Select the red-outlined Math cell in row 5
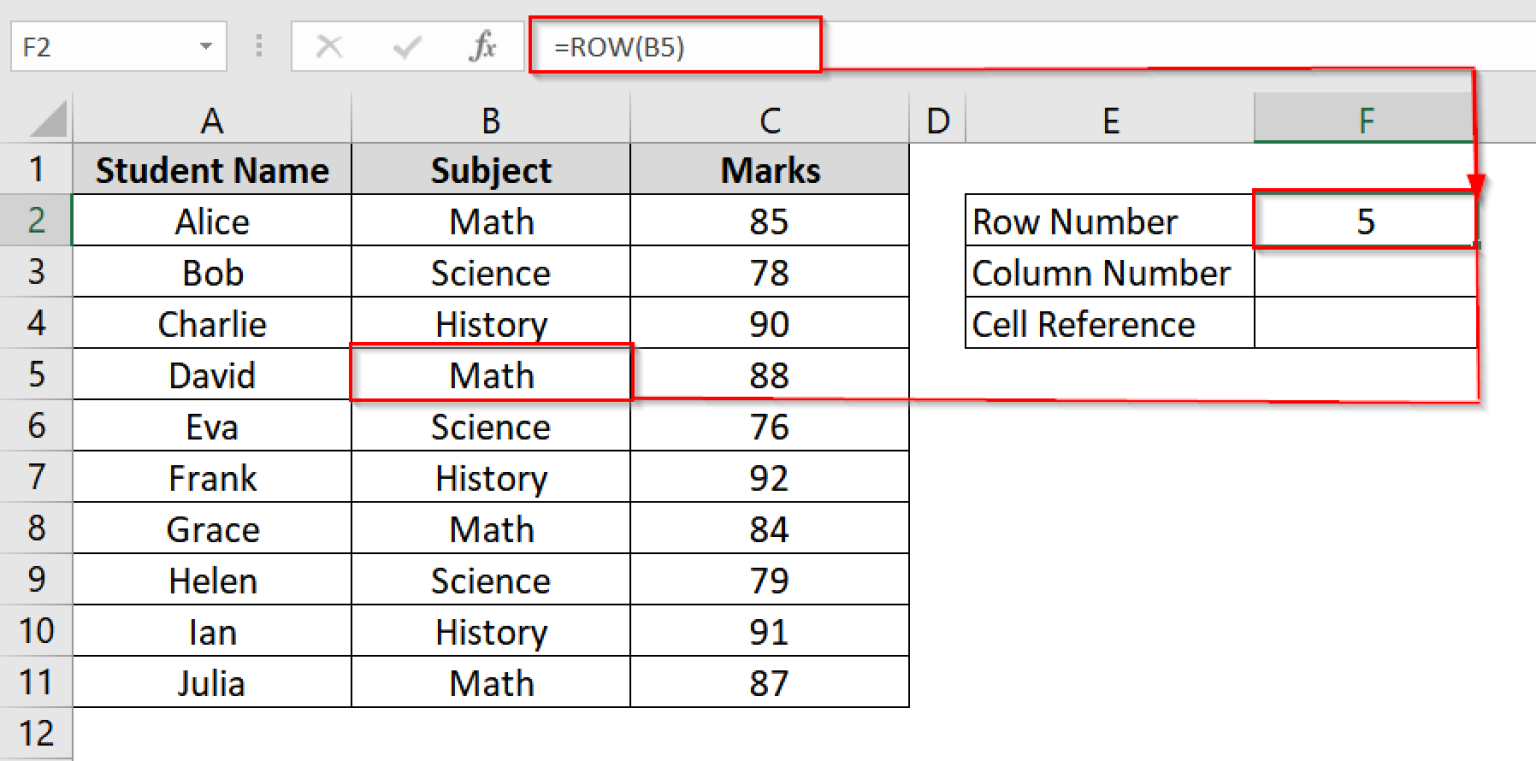Screen dimensions: 1536x761 490,375
